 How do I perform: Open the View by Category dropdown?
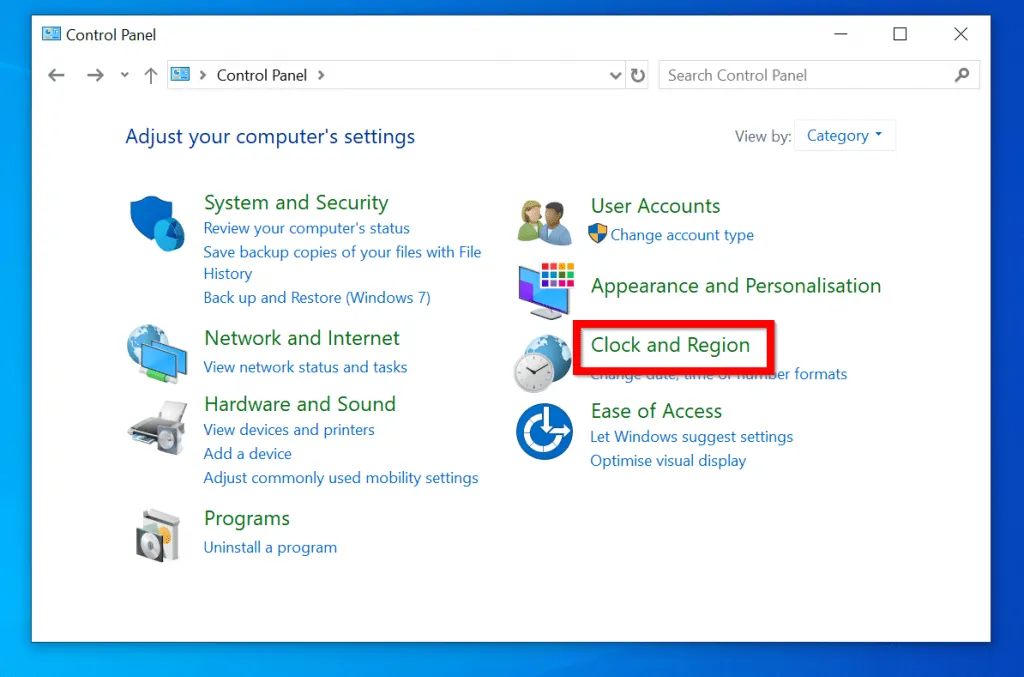[x=844, y=135]
